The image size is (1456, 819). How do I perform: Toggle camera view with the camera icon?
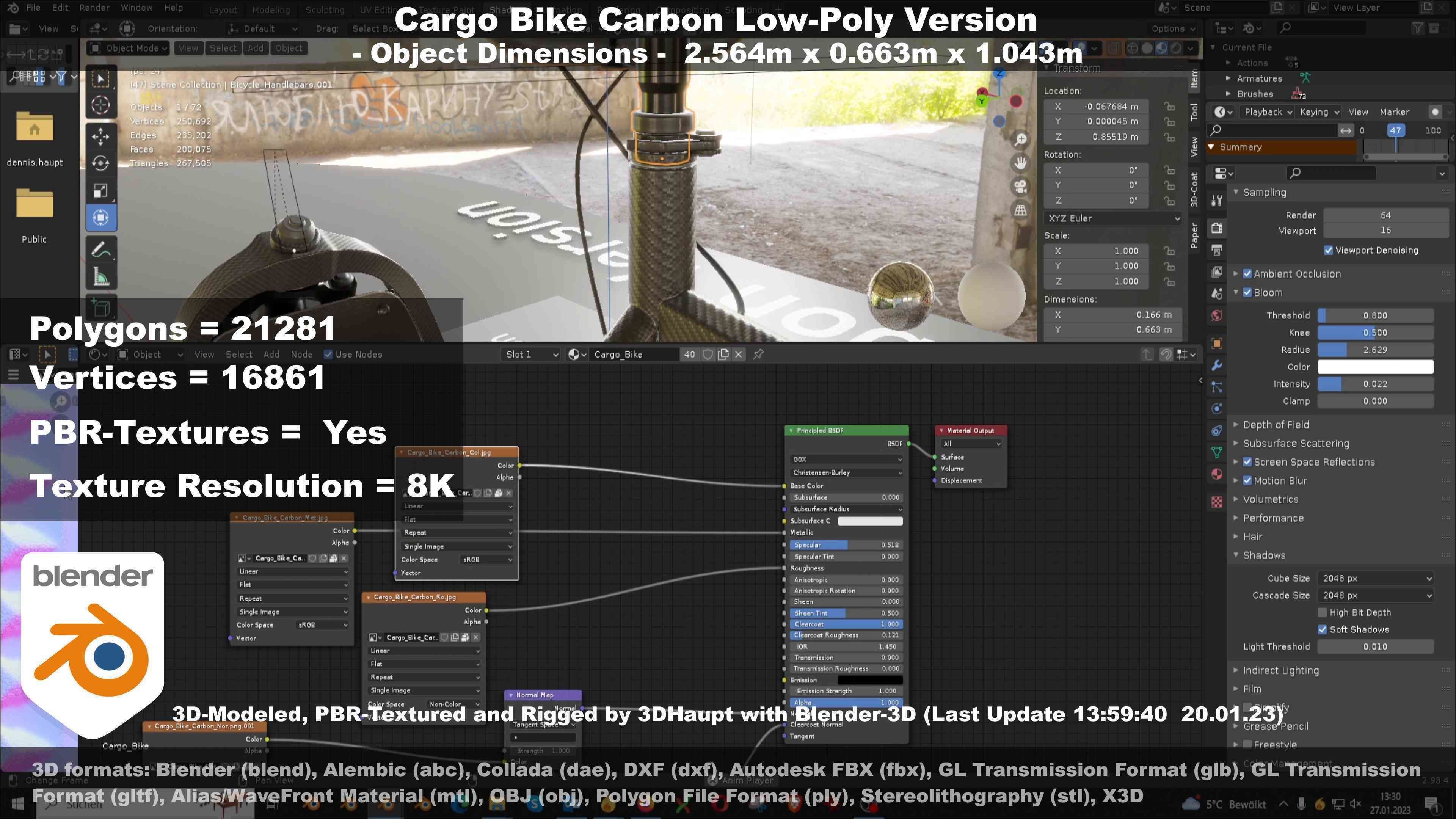coord(1020,187)
